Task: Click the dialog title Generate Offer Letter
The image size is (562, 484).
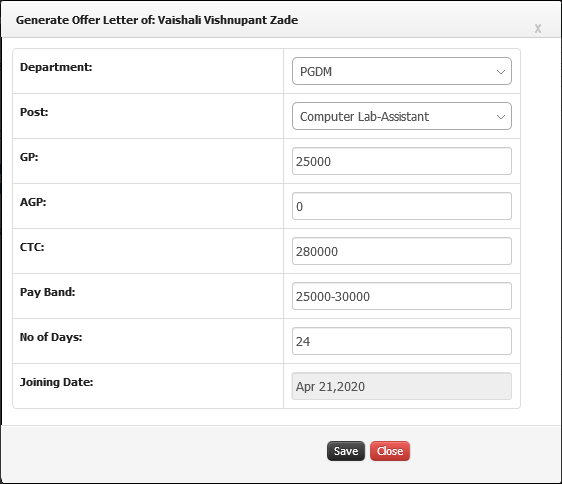Action: coord(157,20)
